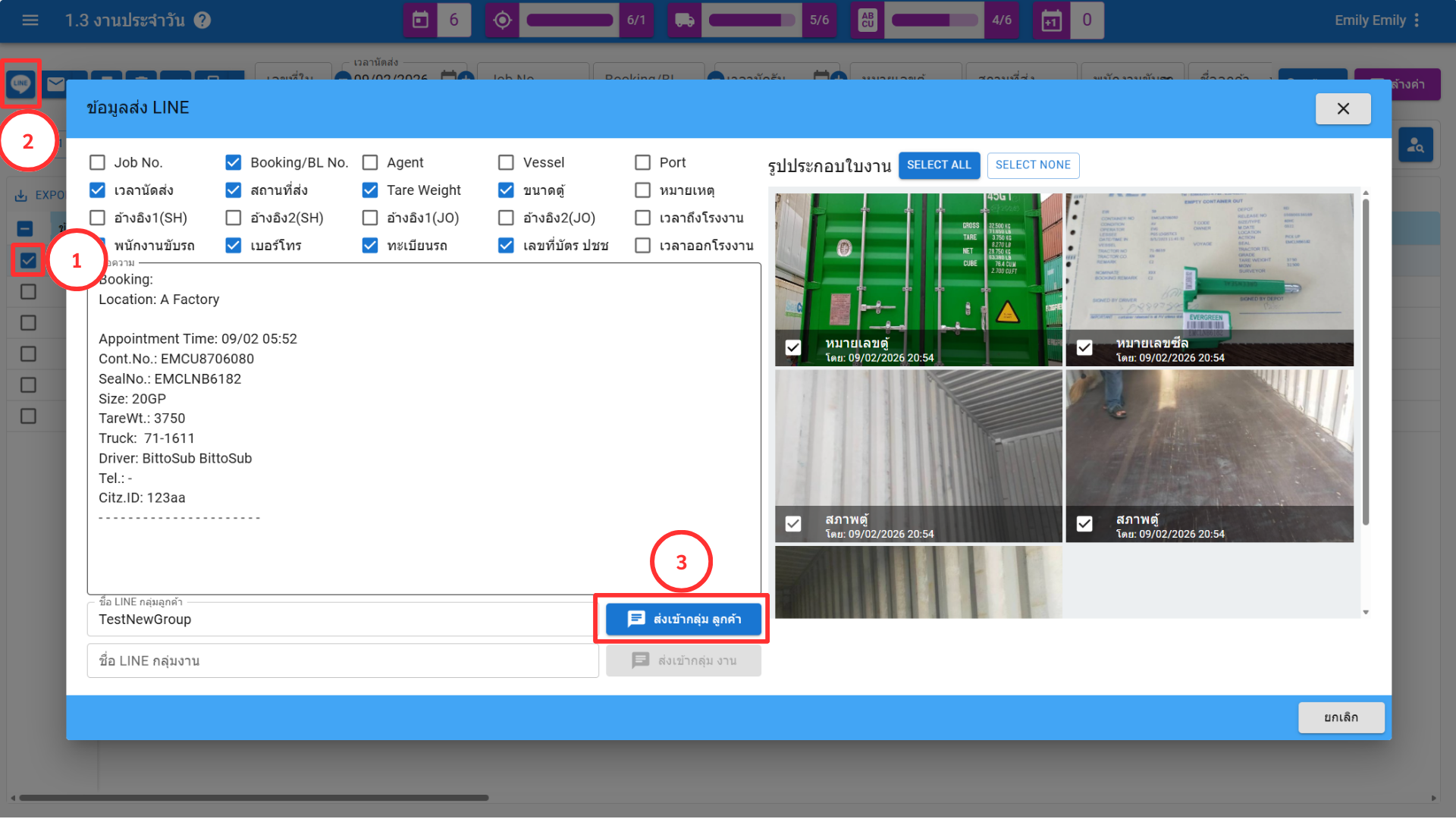Uncheck the Tare Weight checkbox
1456x819 pixels.
coord(370,190)
